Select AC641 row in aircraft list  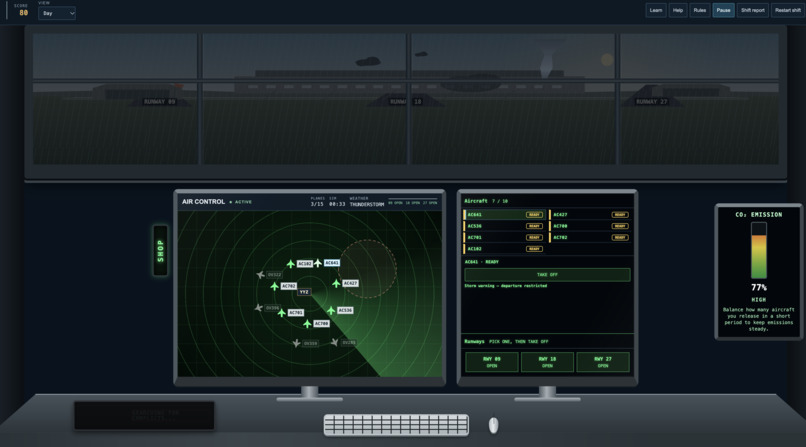pyautogui.click(x=504, y=215)
